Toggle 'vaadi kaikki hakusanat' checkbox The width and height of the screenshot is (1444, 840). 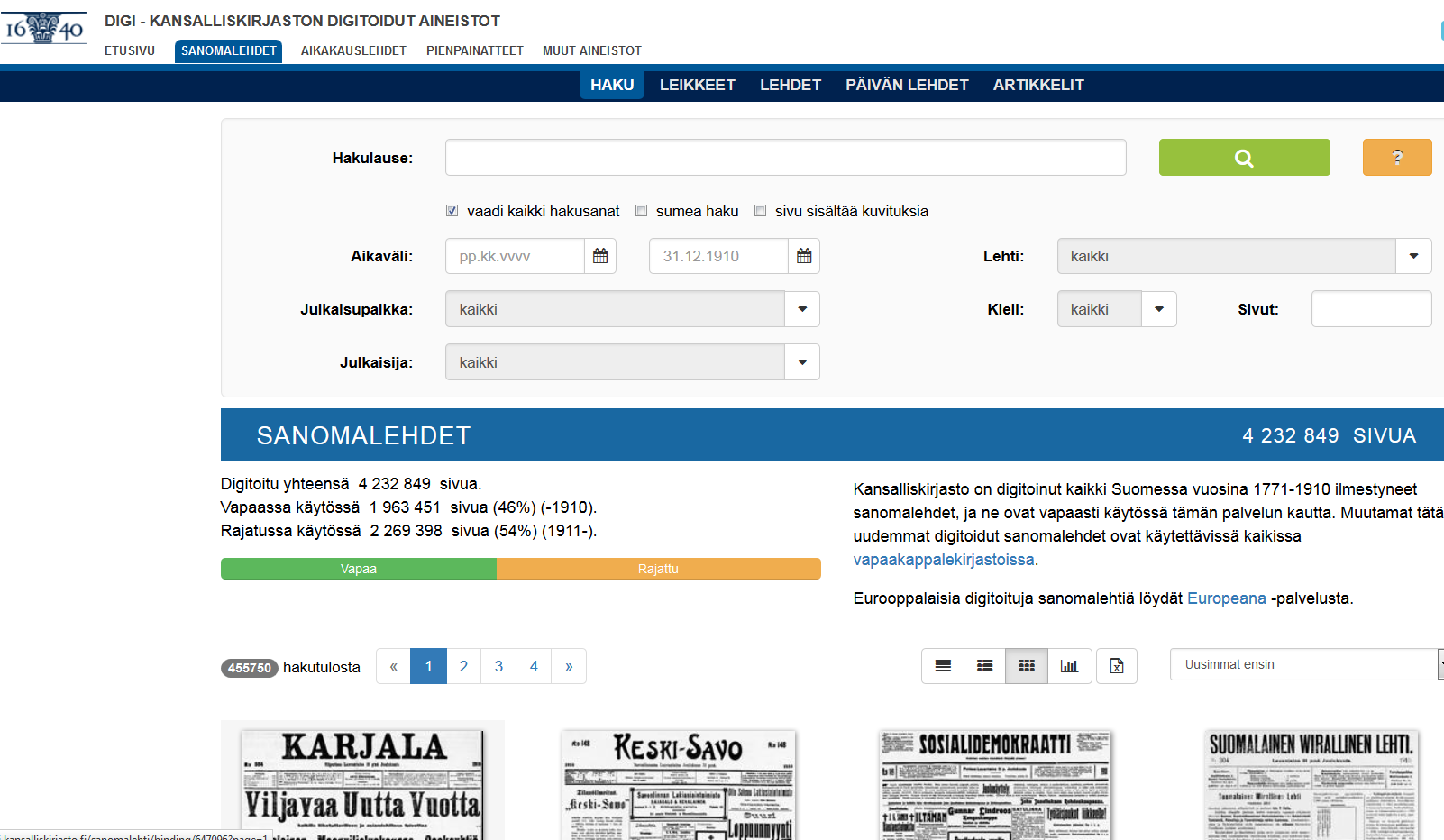(452, 211)
